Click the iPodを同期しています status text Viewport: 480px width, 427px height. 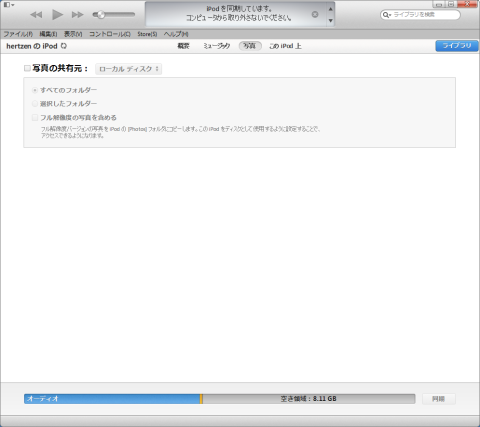(x=239, y=9)
